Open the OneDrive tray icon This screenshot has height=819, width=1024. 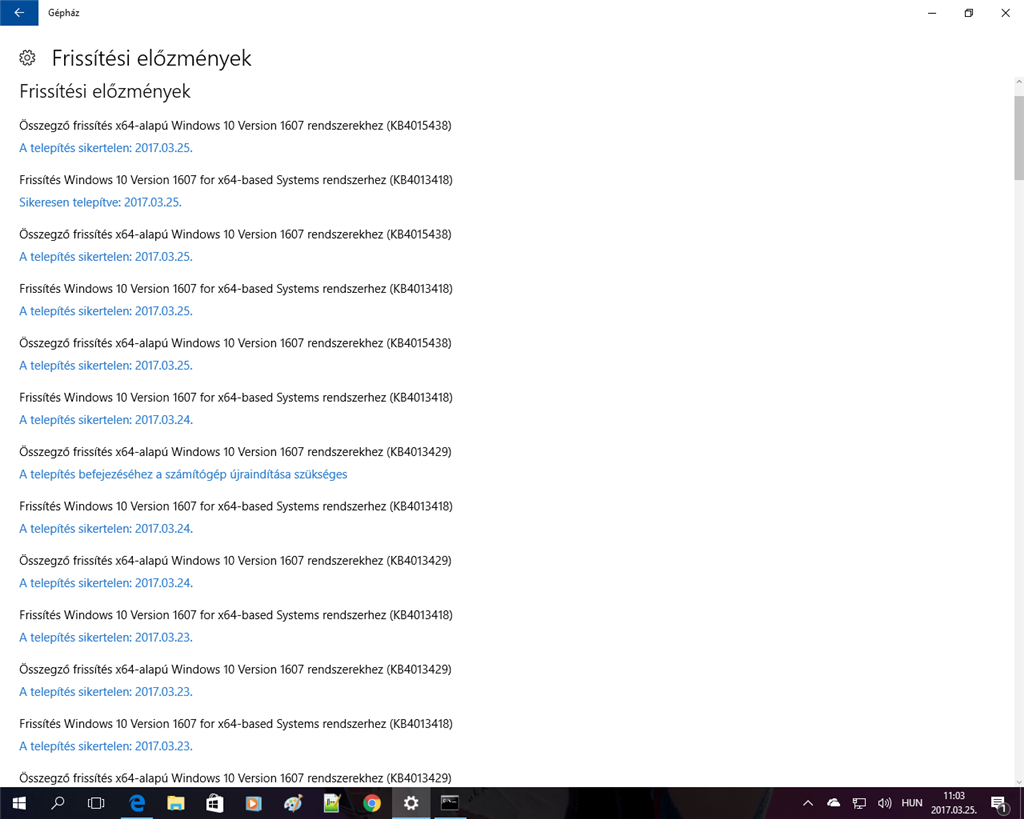click(x=834, y=803)
